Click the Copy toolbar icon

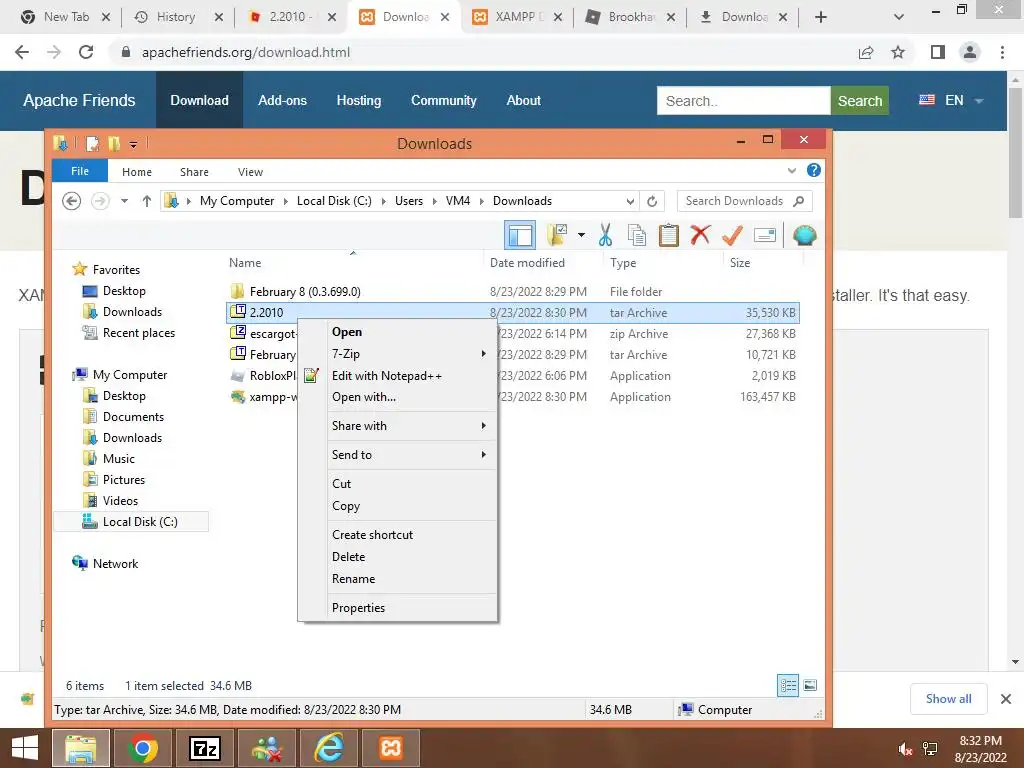point(637,235)
